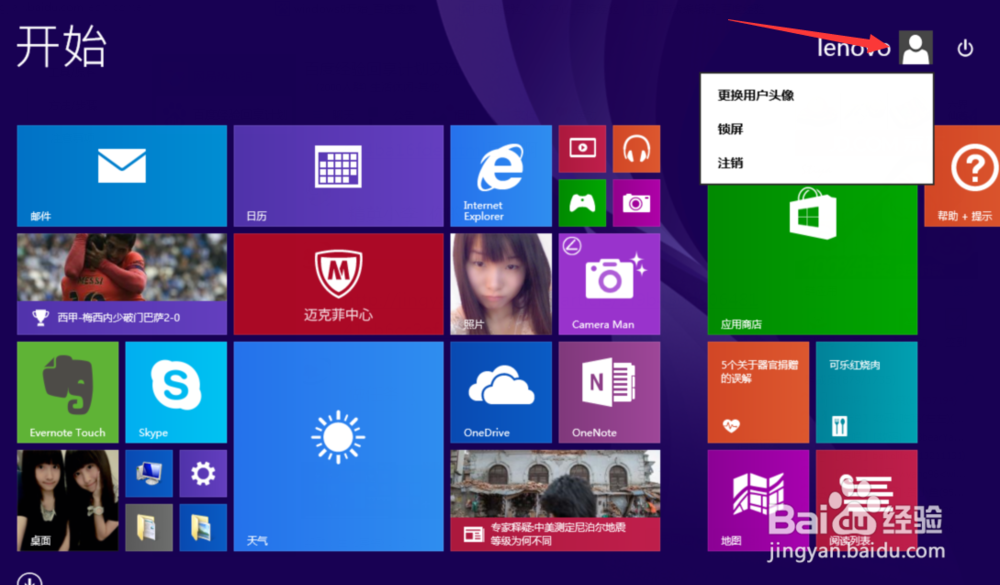The image size is (1000, 585).
Task: Open the Food tile 可乐红烧肉
Action: pyautogui.click(x=866, y=392)
